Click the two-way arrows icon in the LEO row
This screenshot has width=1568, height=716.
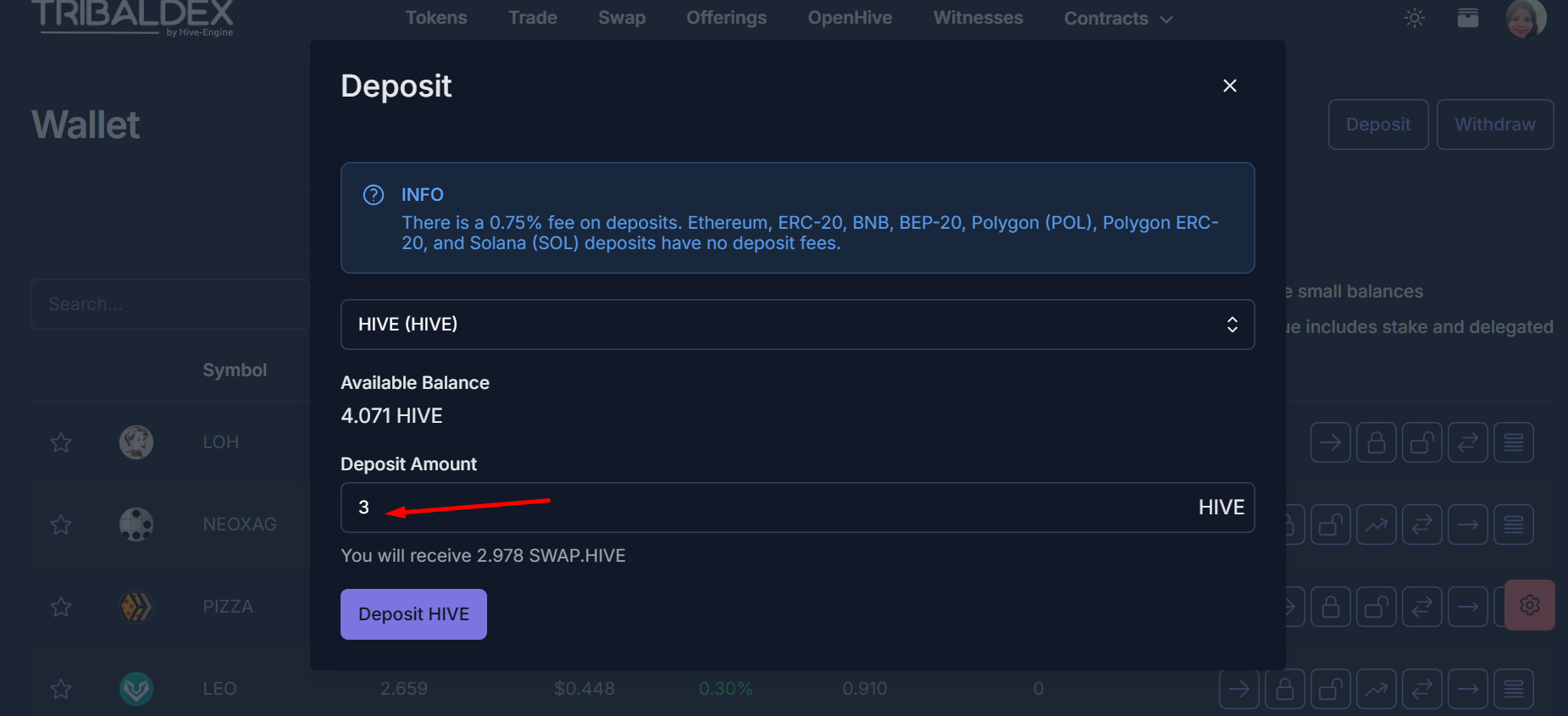pos(1422,689)
